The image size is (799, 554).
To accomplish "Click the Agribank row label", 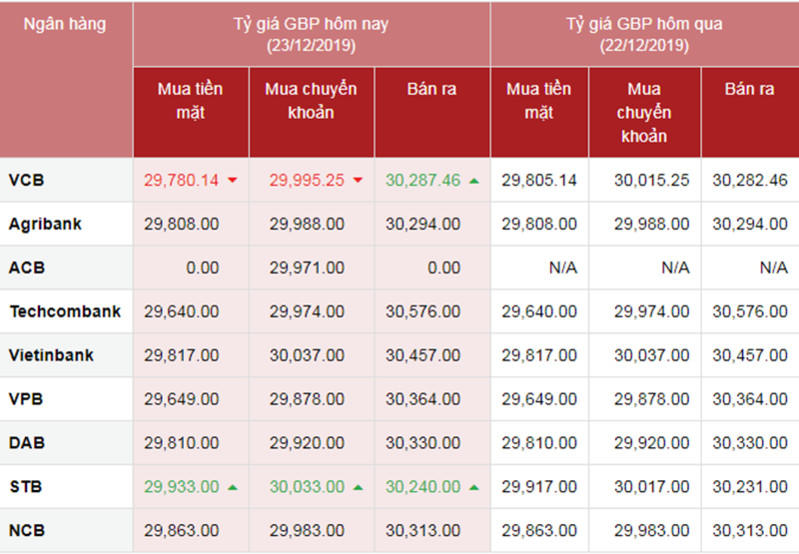I will (45, 224).
